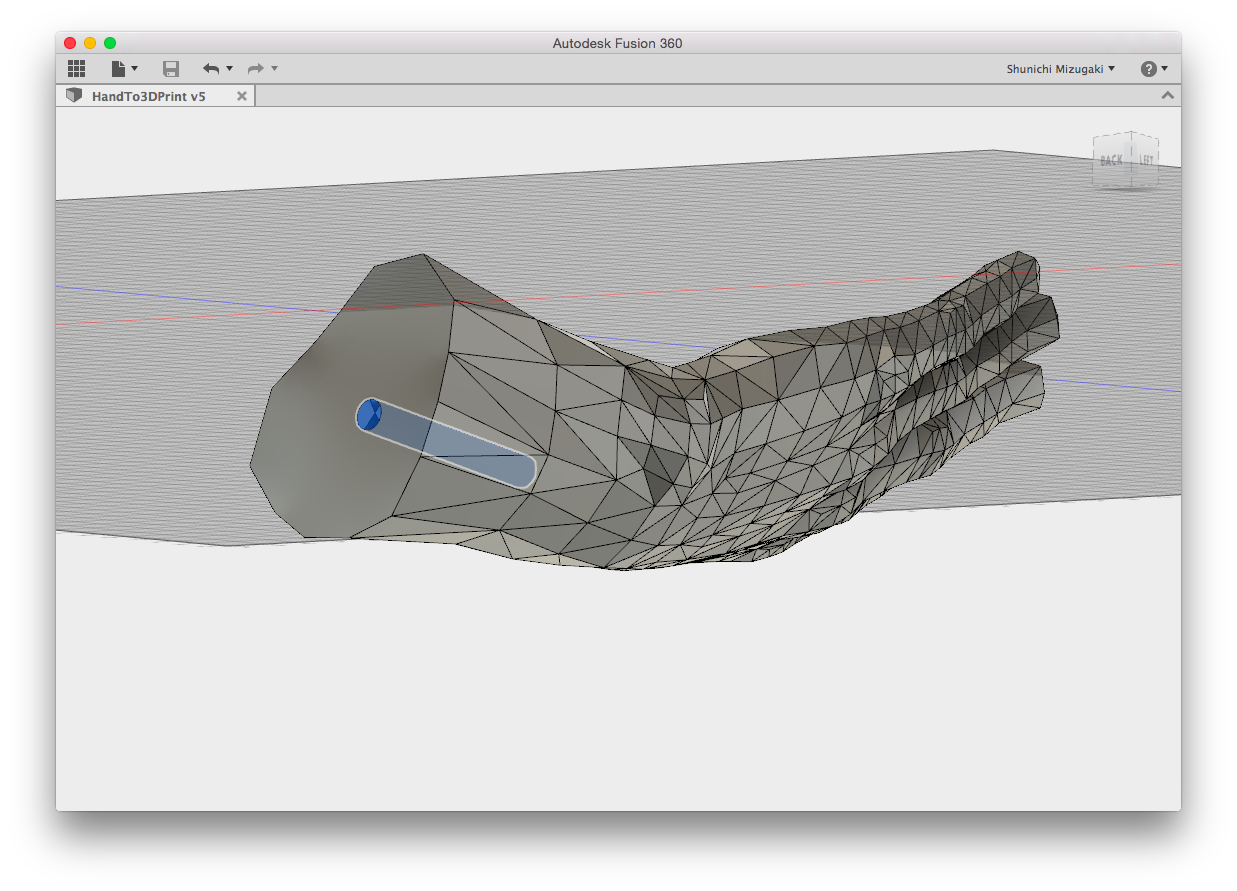Collapse the toolbar with the chevron
Viewport: 1237px width, 891px height.
coord(1166,96)
